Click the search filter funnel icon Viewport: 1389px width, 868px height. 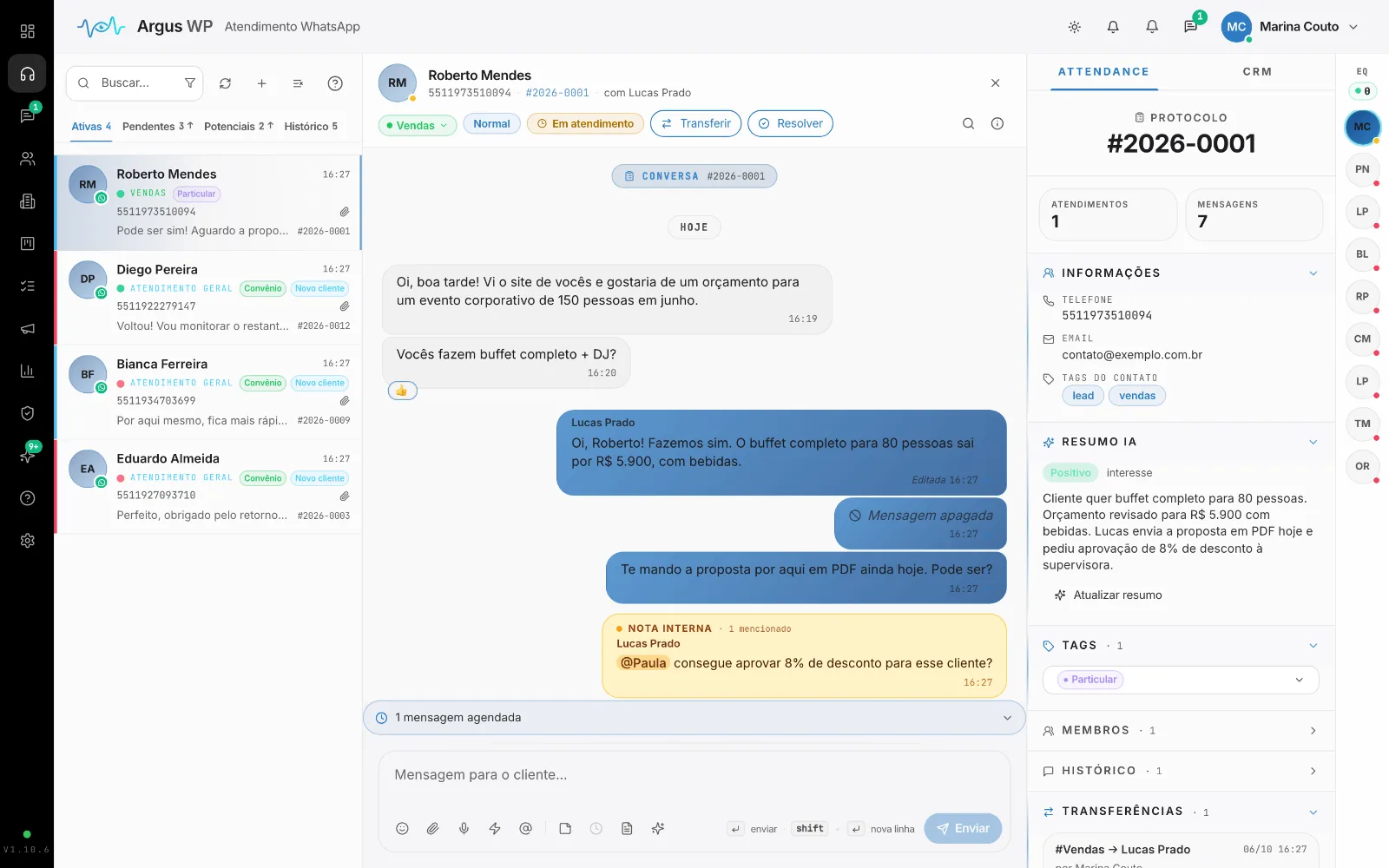click(189, 83)
